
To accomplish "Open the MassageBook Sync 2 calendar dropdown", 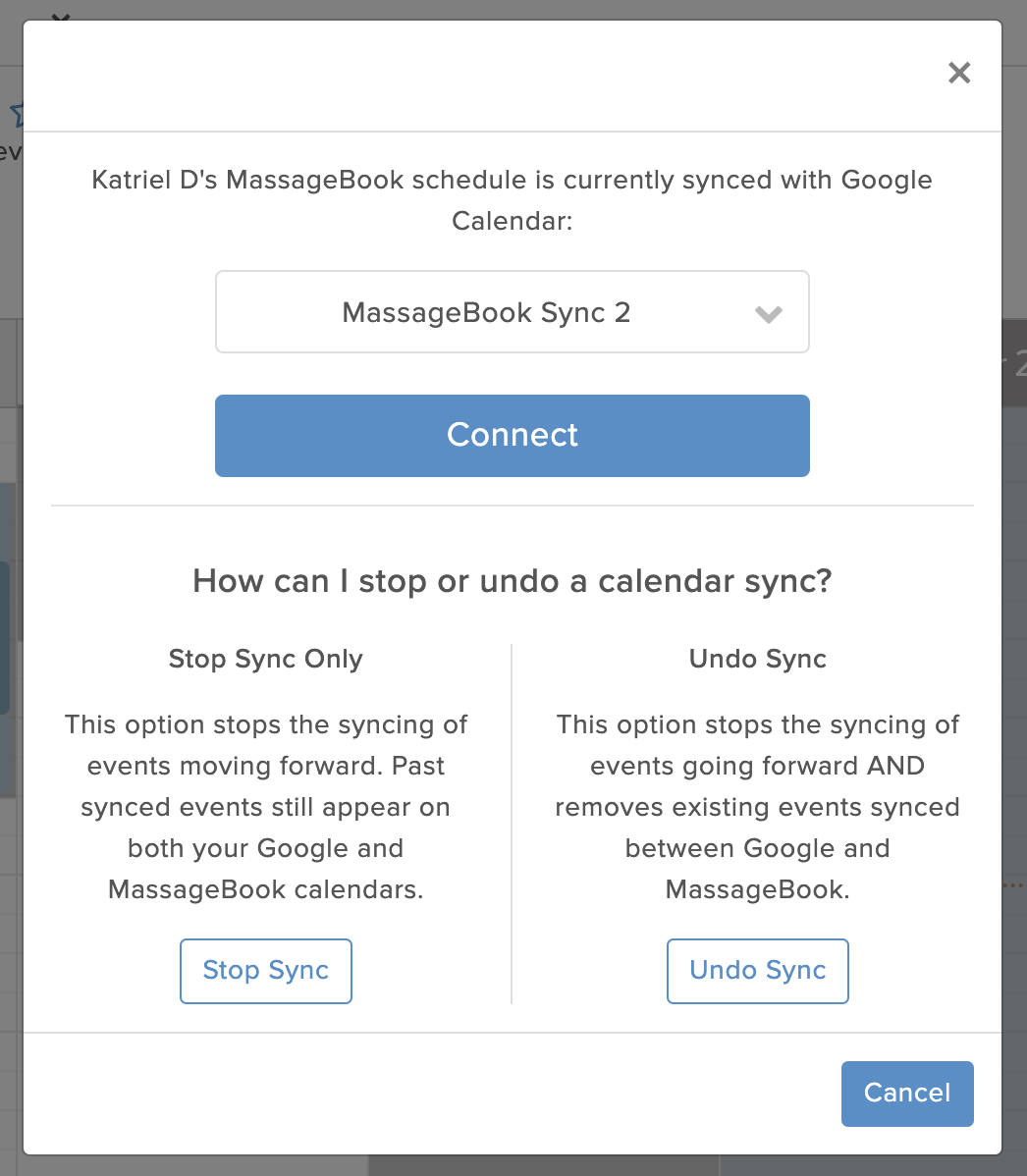I will (513, 312).
